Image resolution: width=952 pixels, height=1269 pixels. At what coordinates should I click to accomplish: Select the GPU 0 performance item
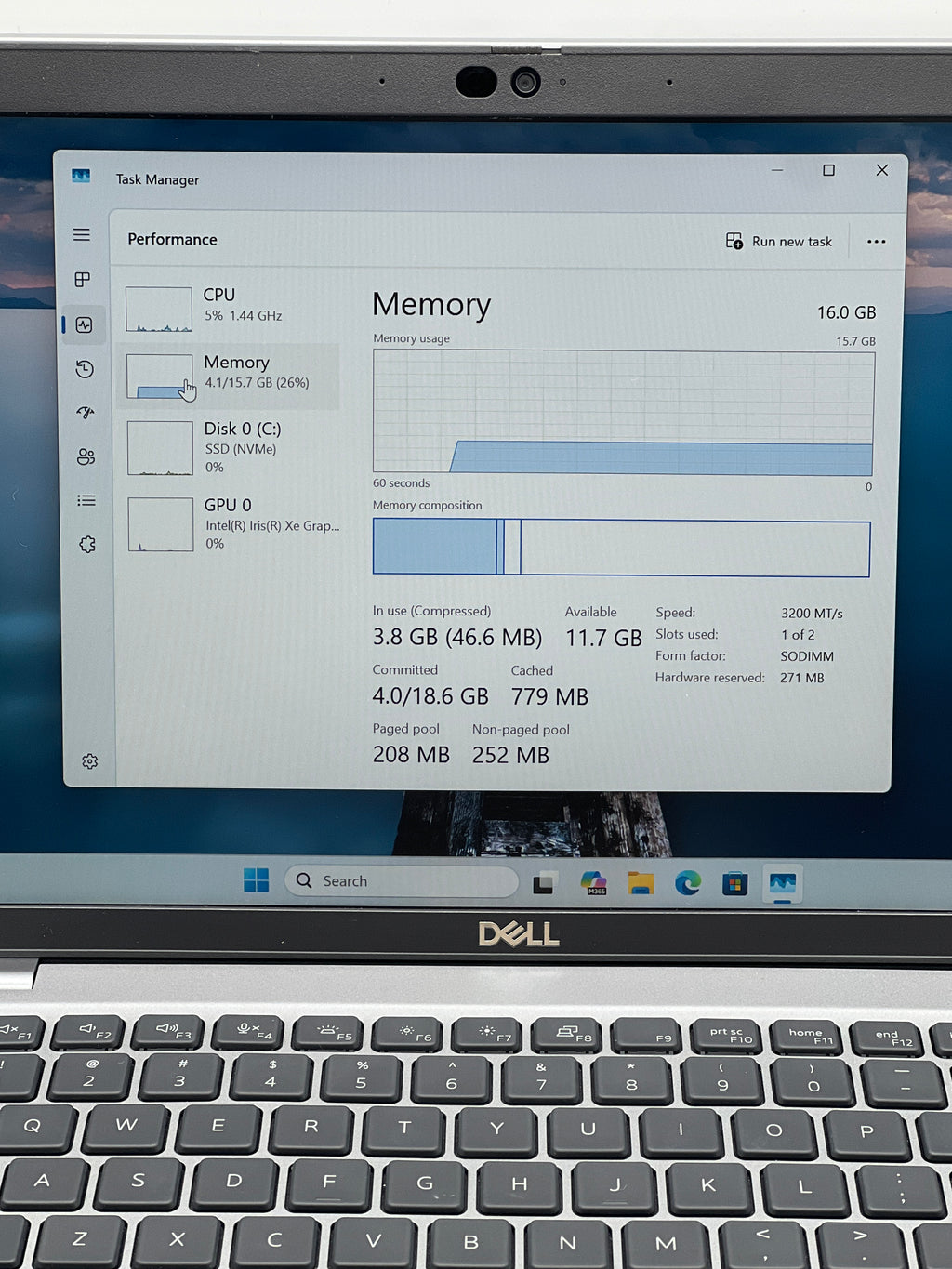[231, 524]
